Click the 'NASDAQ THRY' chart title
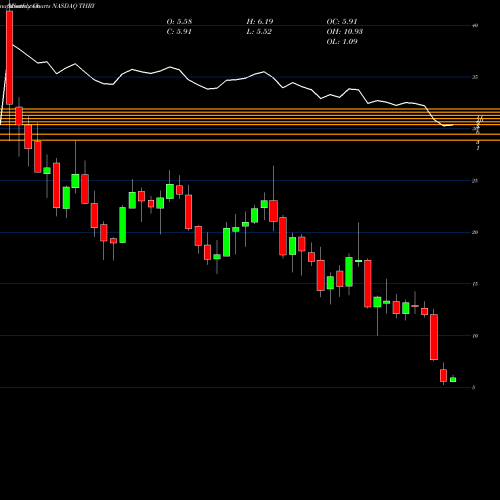Viewport: 500px width, 500px height. tap(74, 6)
